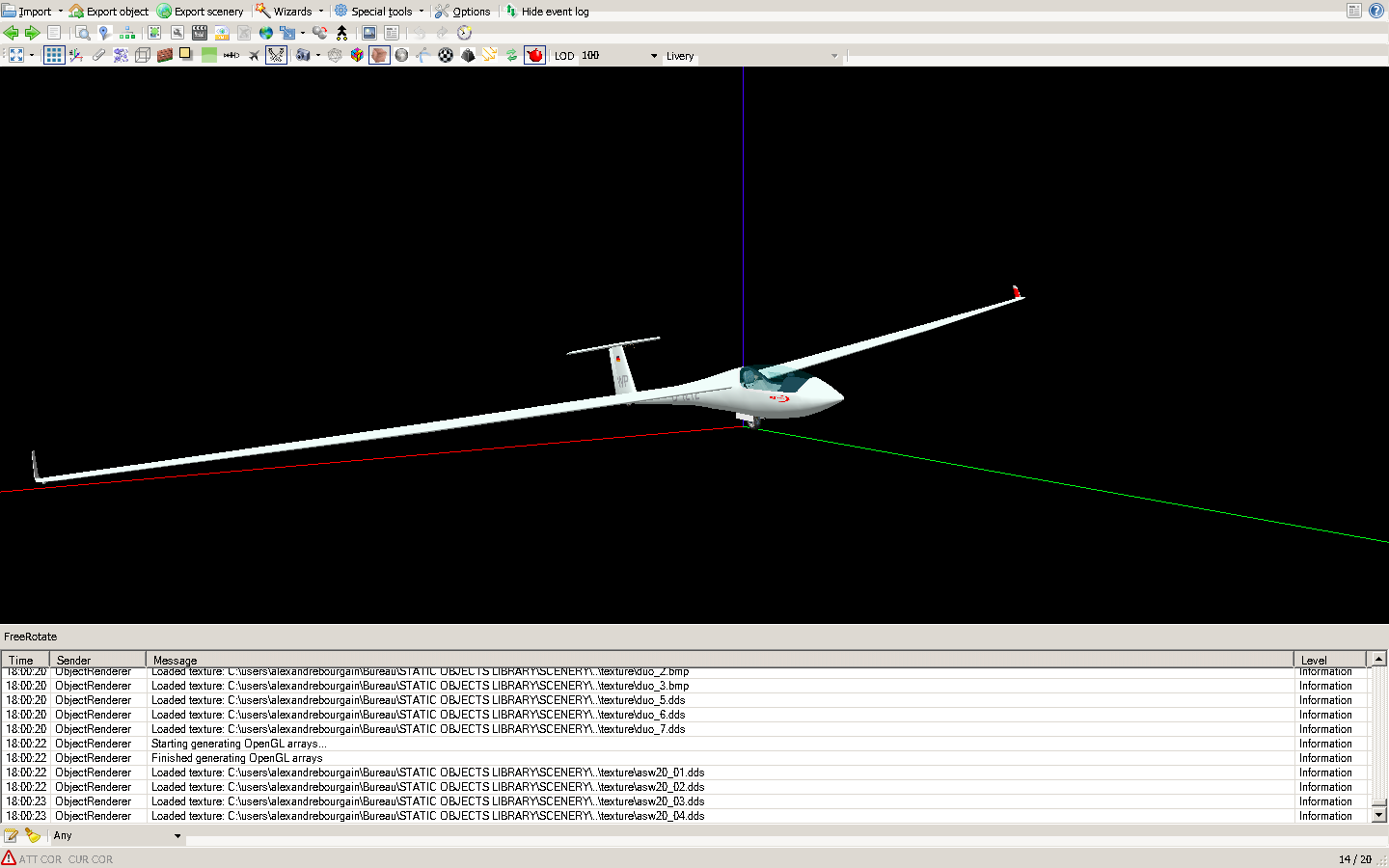
Task: Expand the Livery dropdown list
Action: tap(833, 56)
